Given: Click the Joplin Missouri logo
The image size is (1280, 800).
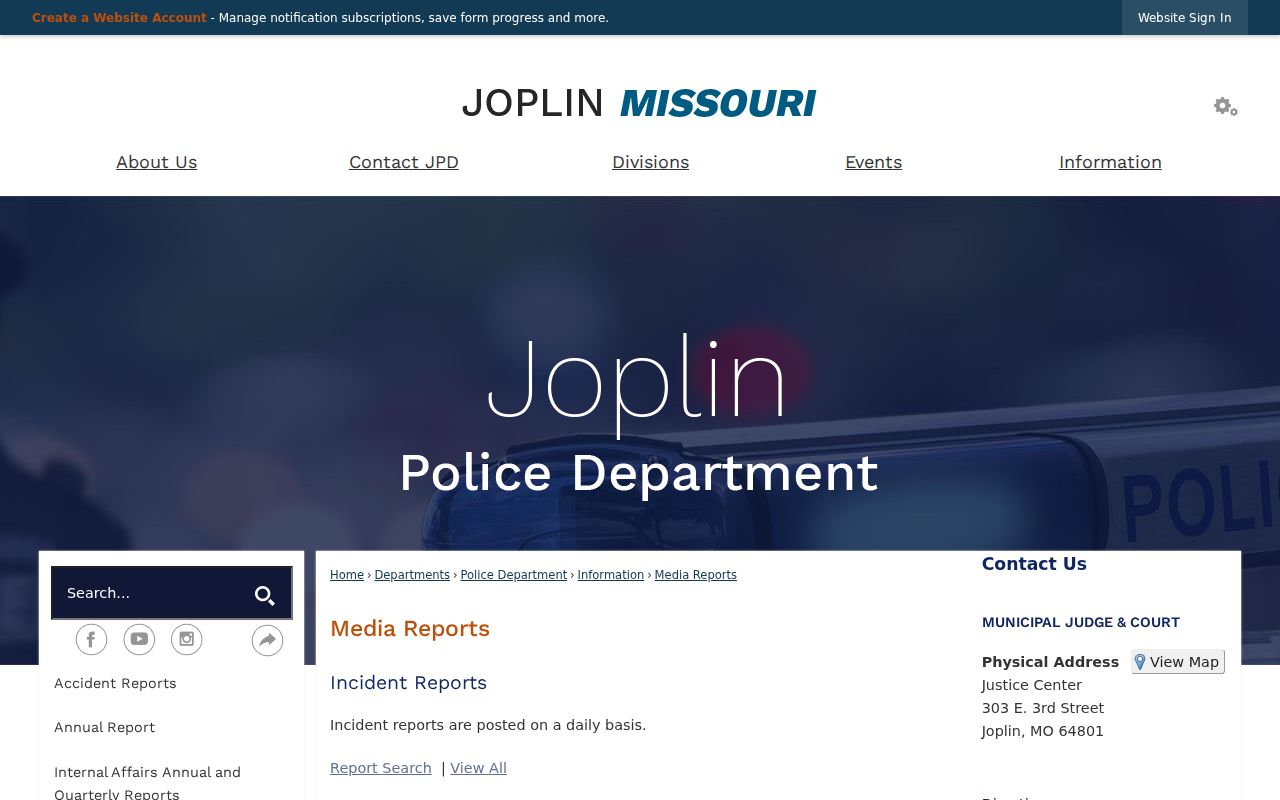Looking at the screenshot, I should click(639, 103).
